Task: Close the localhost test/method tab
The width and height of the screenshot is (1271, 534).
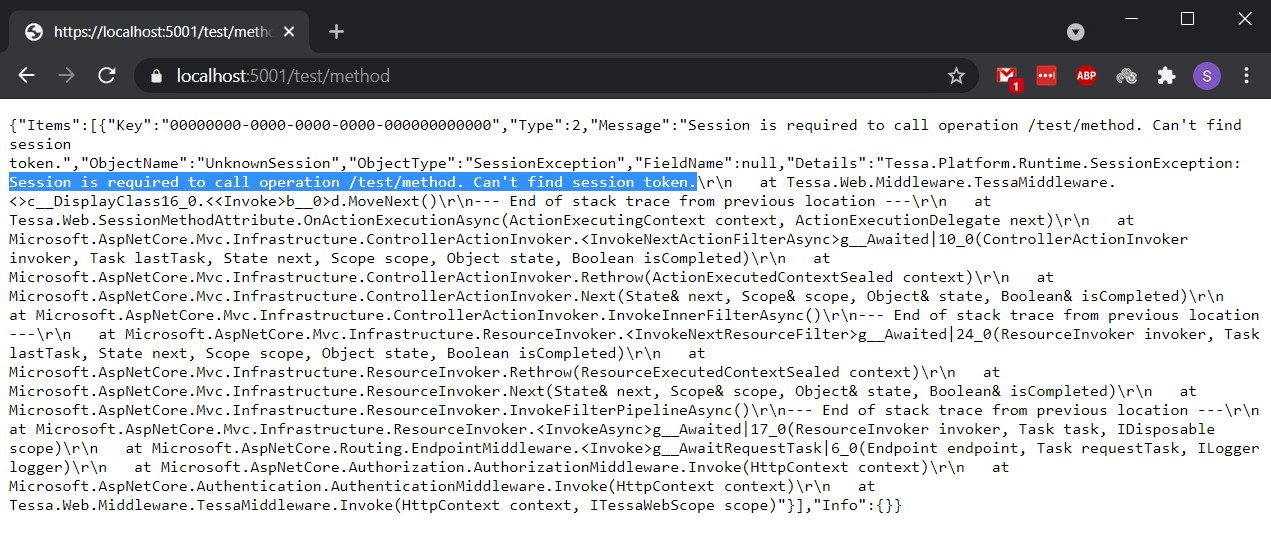Action: pyautogui.click(x=289, y=32)
